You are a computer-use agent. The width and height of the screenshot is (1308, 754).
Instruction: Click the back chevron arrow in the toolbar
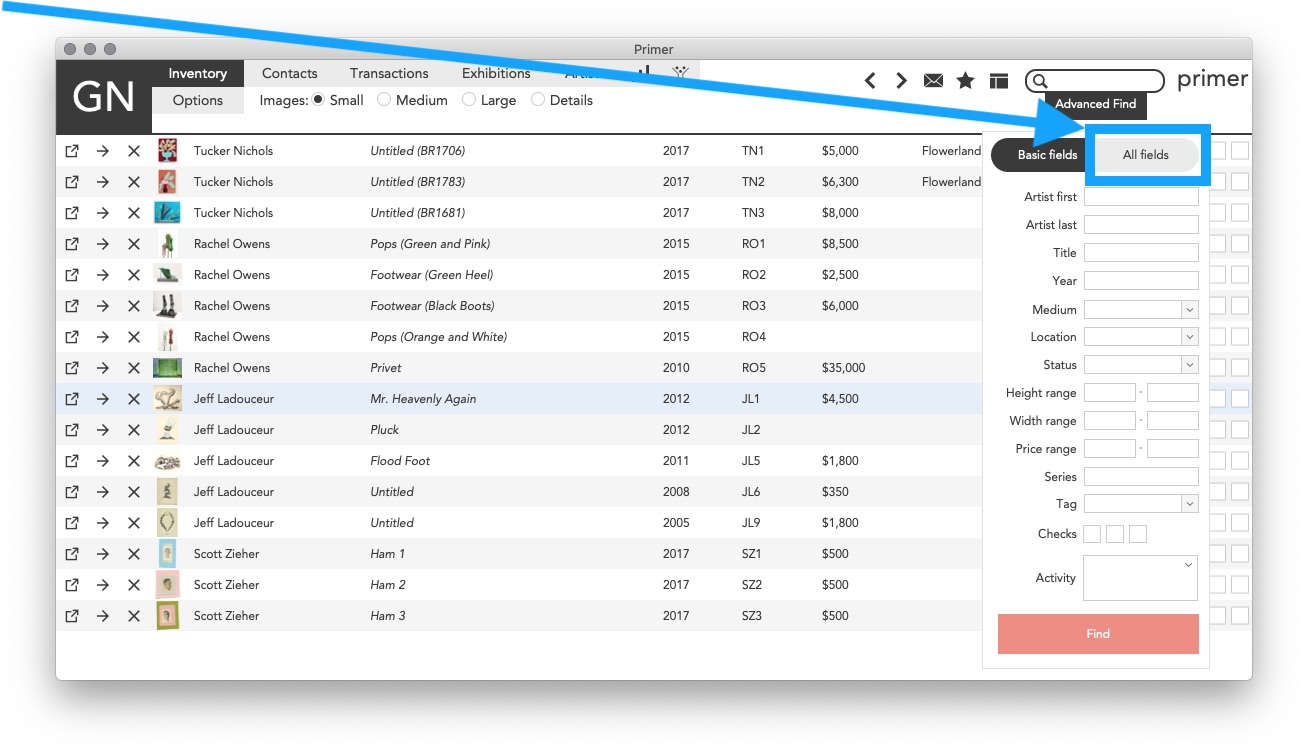click(870, 80)
